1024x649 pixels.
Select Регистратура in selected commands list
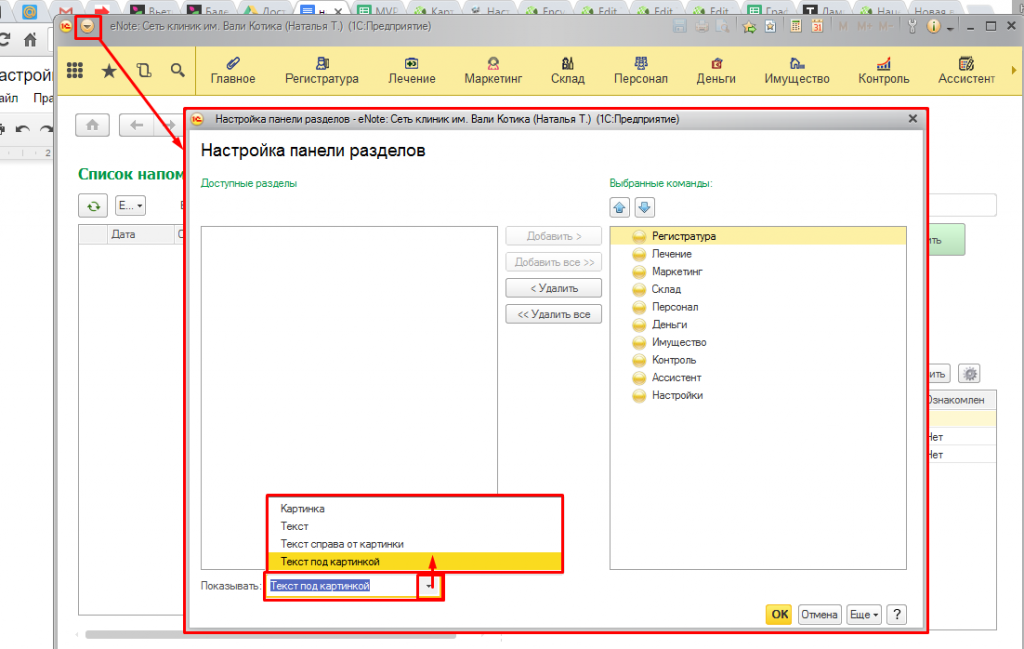[x=758, y=236]
